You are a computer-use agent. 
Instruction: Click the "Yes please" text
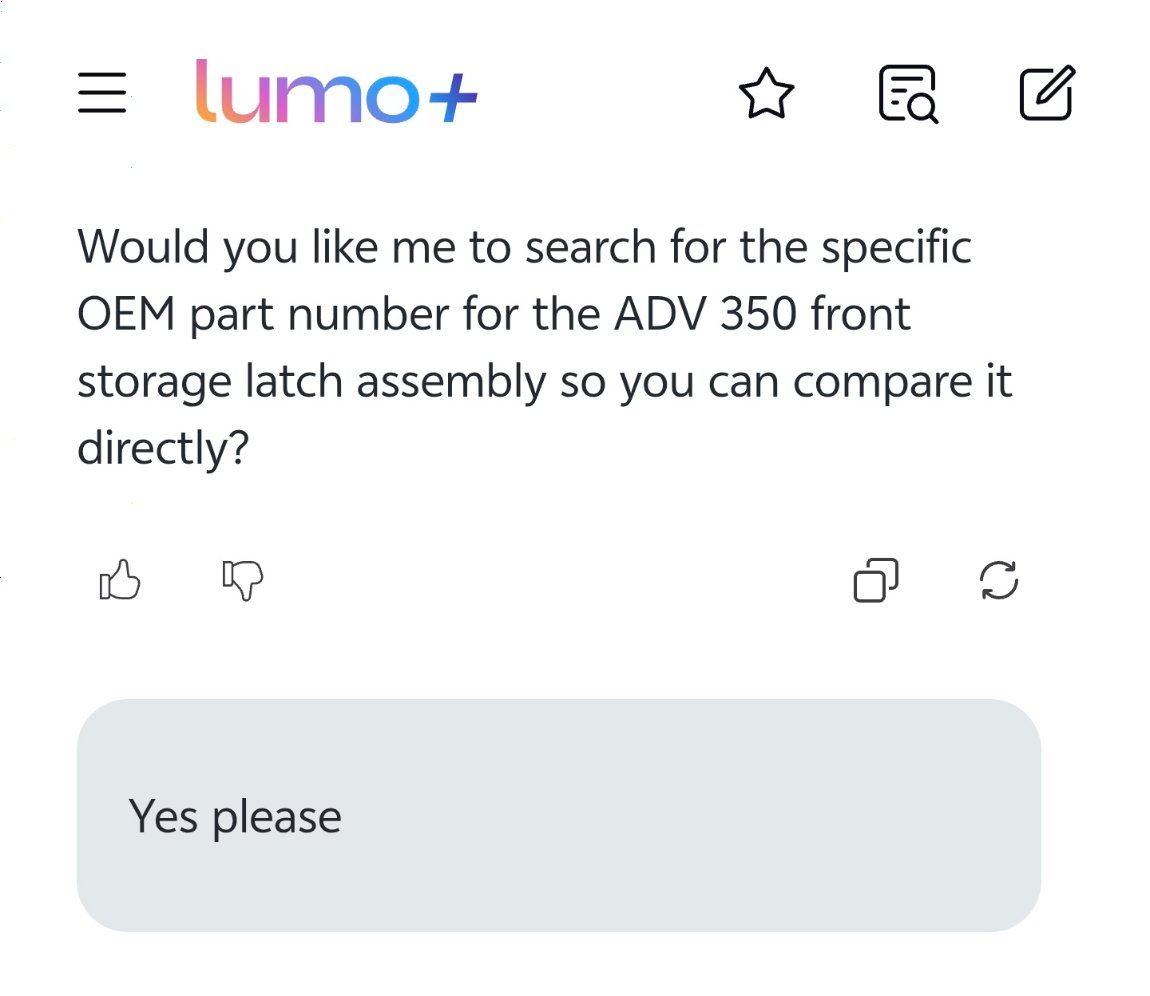click(235, 817)
